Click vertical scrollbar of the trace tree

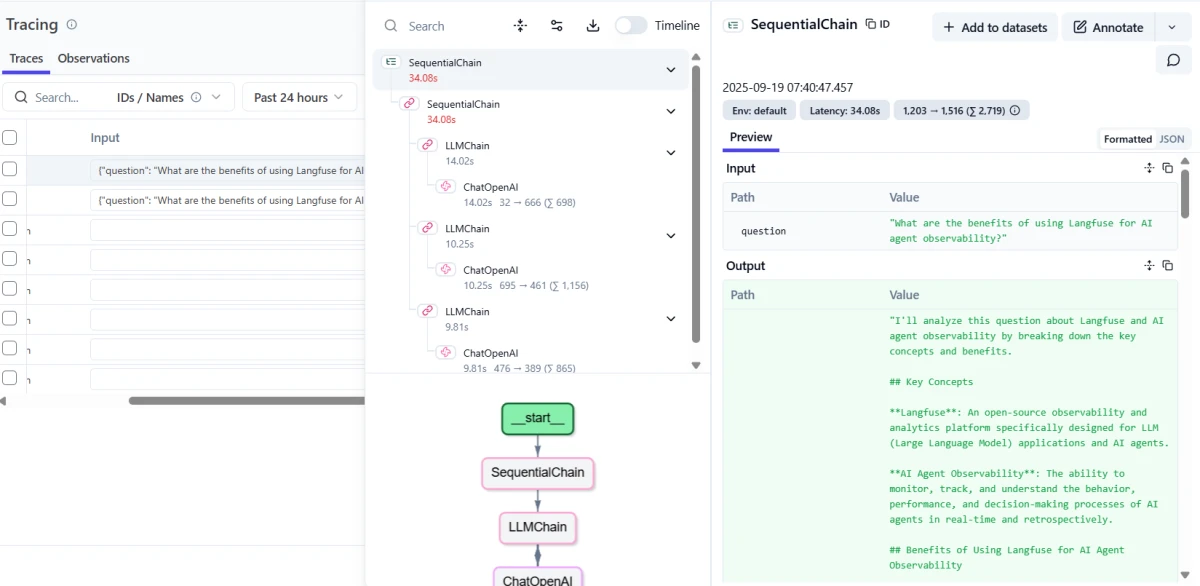click(696, 205)
